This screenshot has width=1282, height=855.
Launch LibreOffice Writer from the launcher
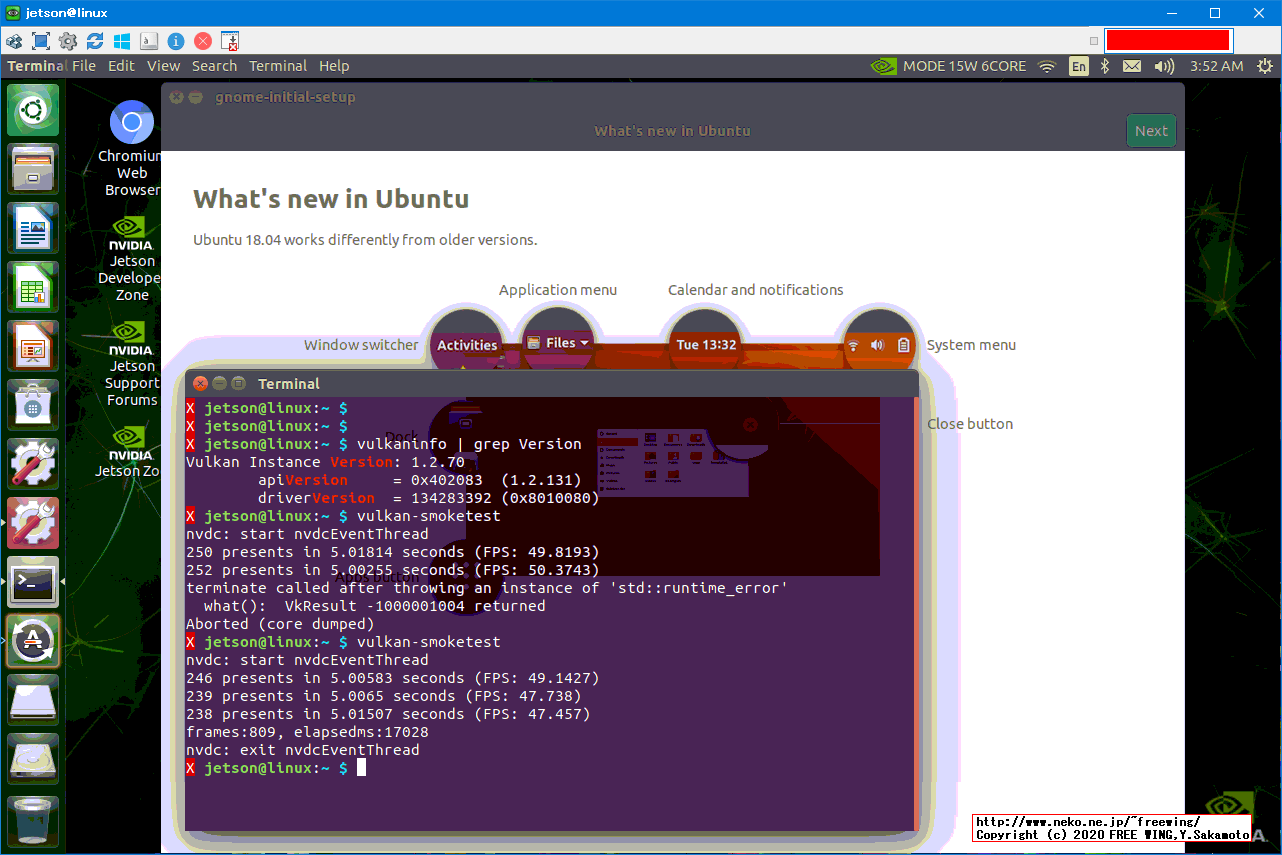33,228
